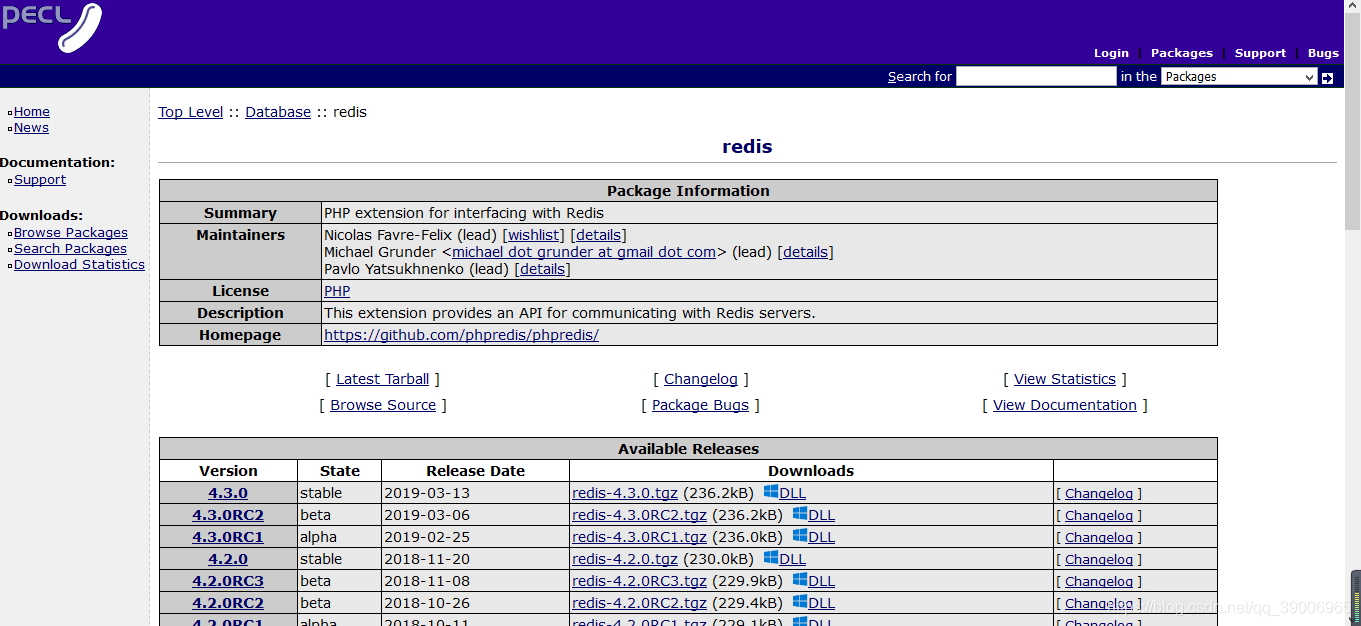Click Latest Tarball link
The image size is (1361, 626).
tap(382, 379)
